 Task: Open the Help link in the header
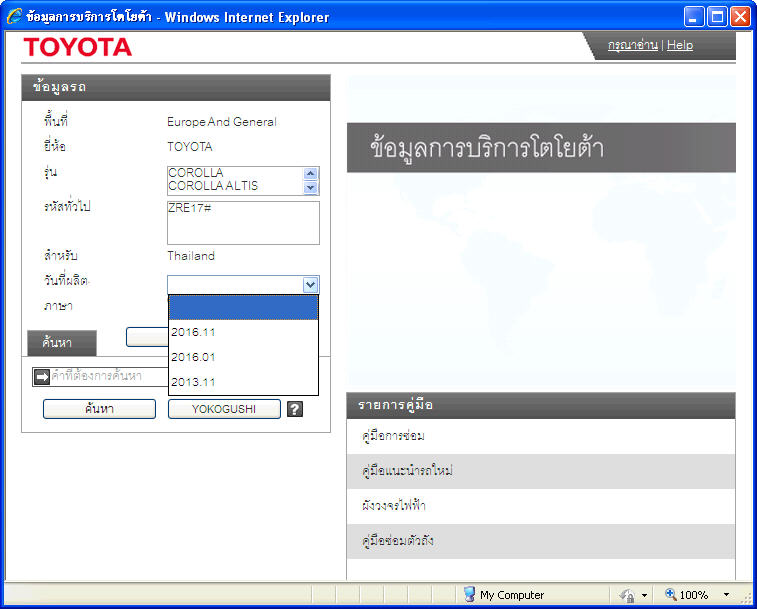[680, 45]
